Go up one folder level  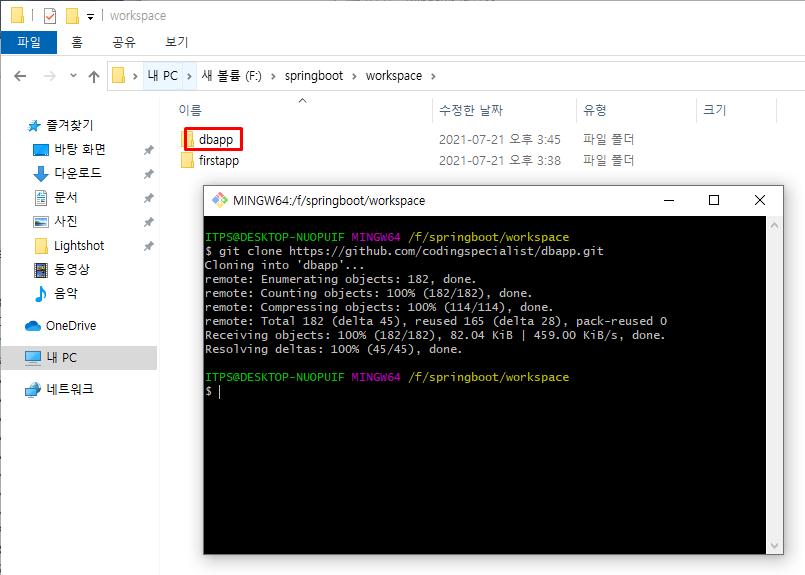[x=93, y=76]
